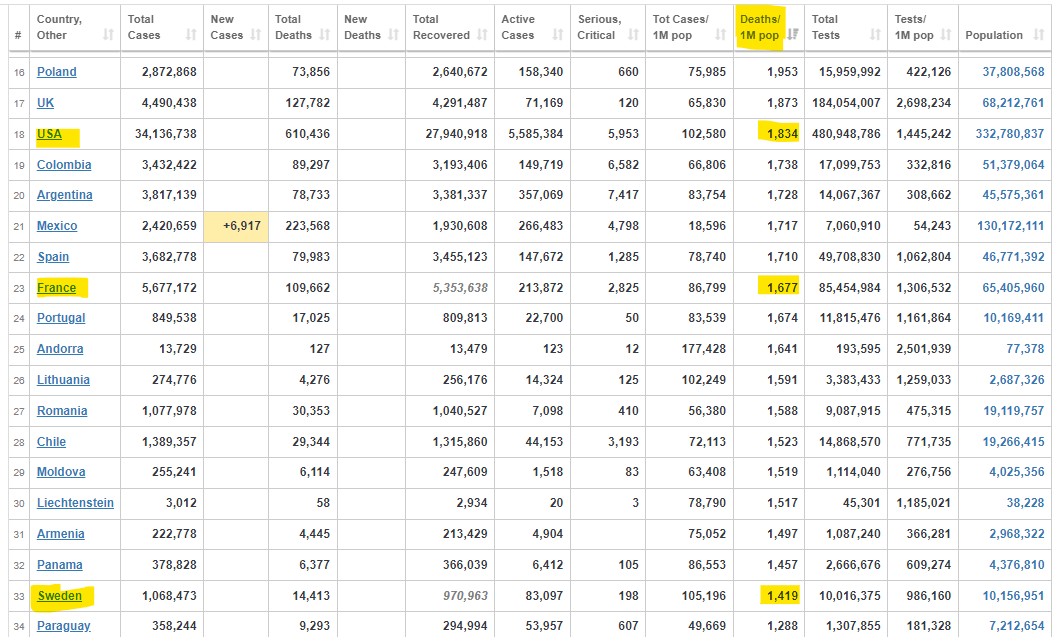Select USA total cases value 34,136,738
1052x637 pixels.
166,134
